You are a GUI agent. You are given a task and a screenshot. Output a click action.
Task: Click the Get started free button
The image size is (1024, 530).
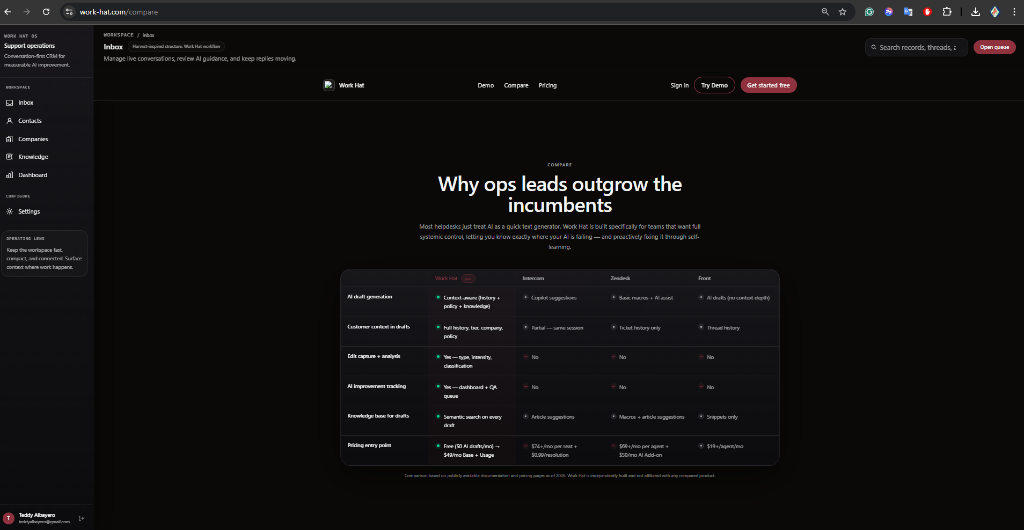(x=768, y=85)
